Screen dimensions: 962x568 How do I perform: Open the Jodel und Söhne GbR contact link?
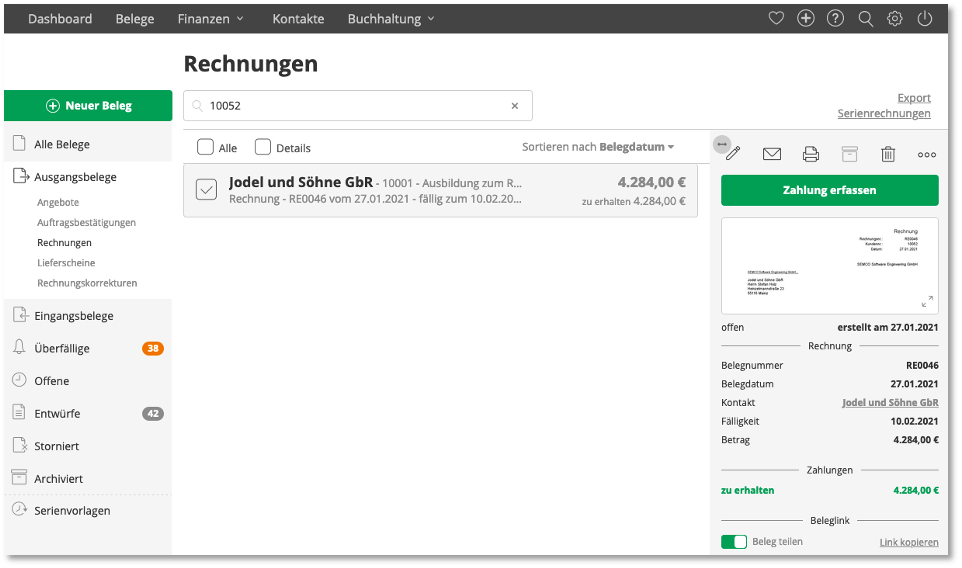tap(890, 402)
